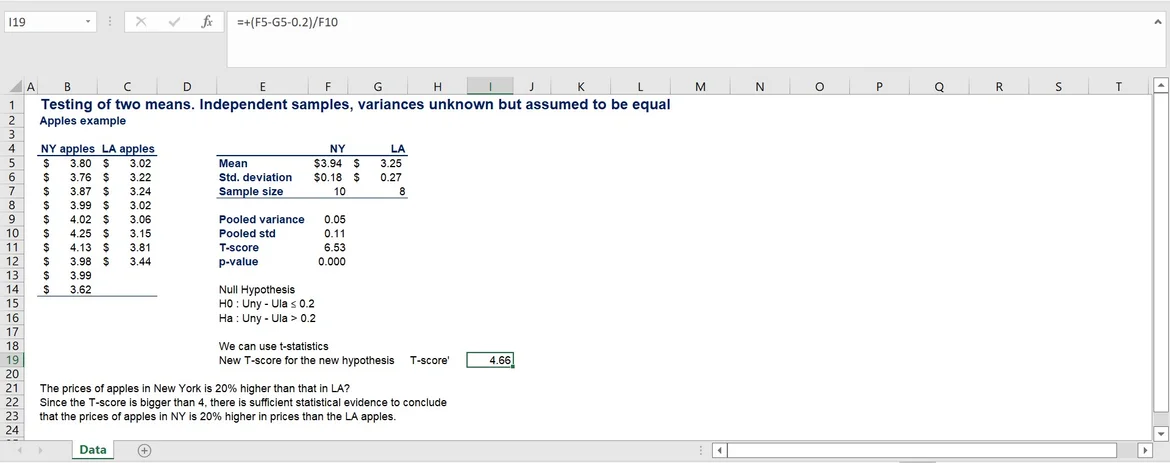Click the Cancel X icon in formula bar

click(142, 22)
